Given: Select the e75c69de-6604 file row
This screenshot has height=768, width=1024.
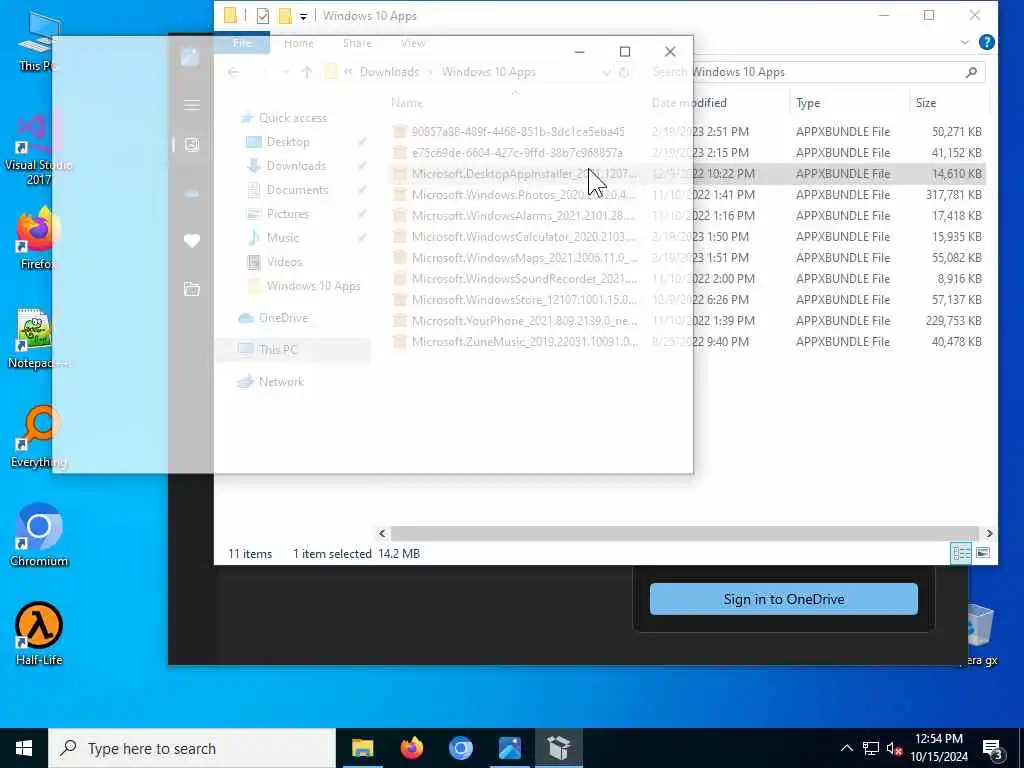Looking at the screenshot, I should (x=687, y=152).
